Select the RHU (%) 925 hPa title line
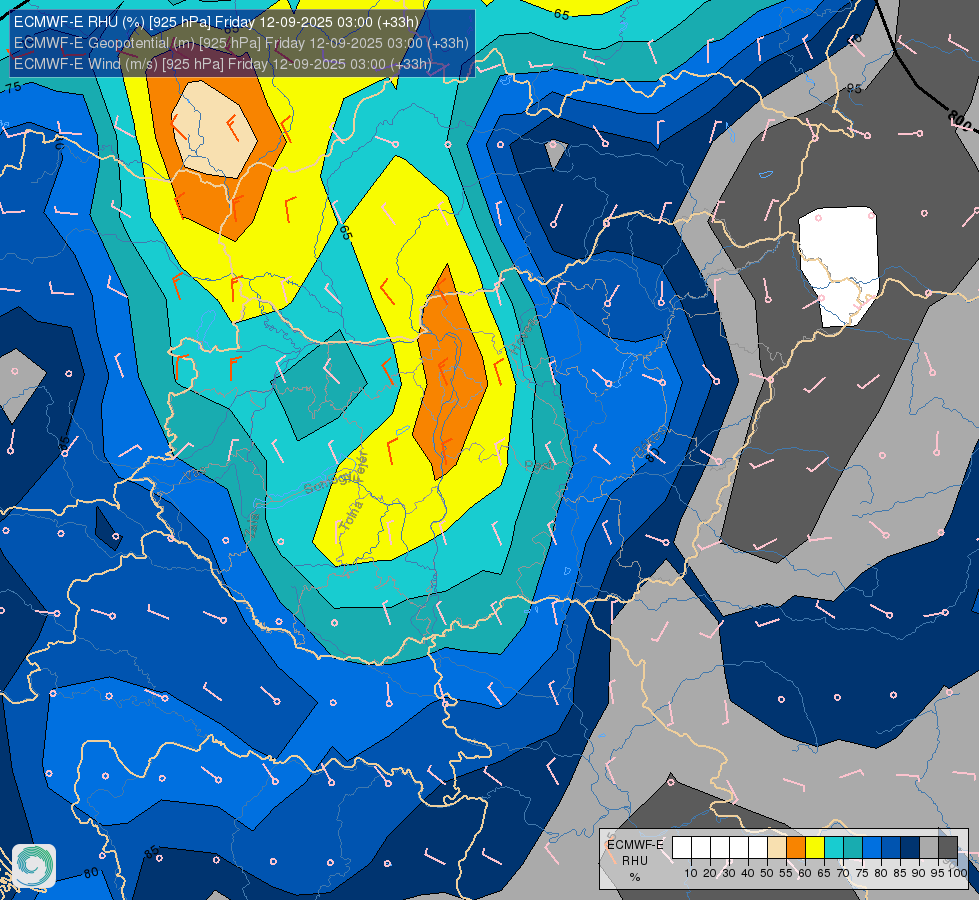The width and height of the screenshot is (979, 900). 216,22
